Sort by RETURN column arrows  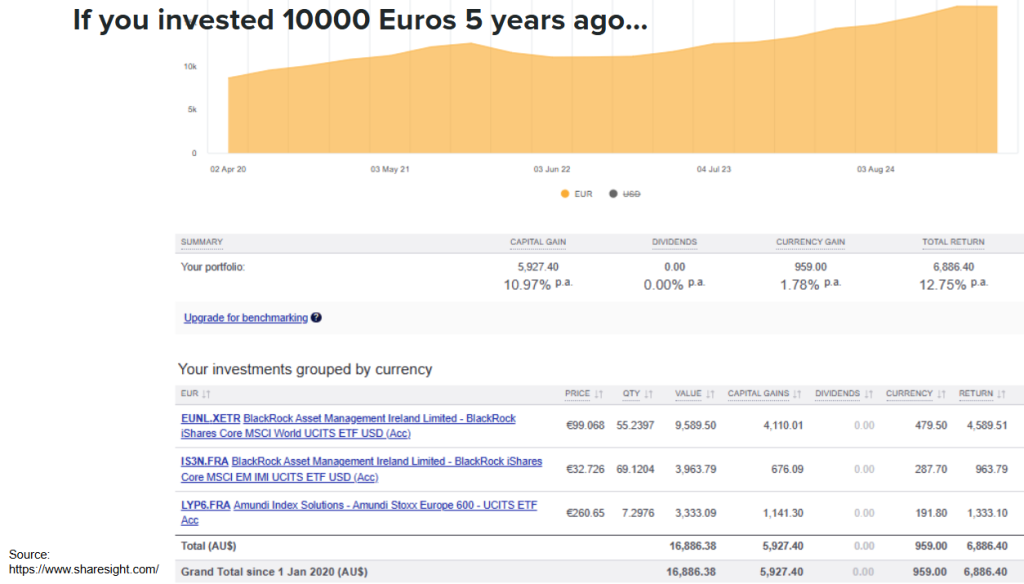pyautogui.click(x=1001, y=394)
